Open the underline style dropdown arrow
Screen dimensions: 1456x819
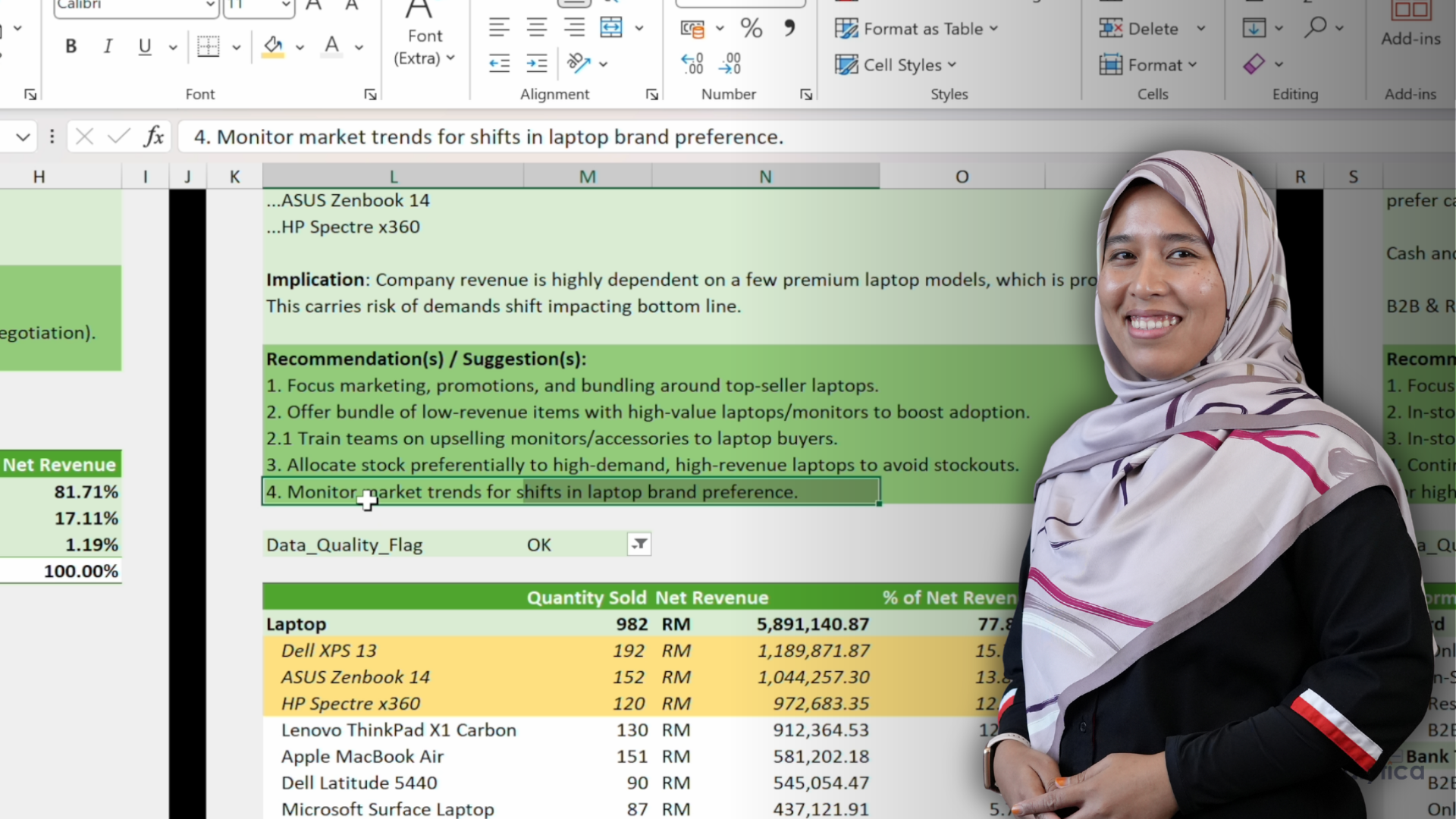click(x=173, y=47)
